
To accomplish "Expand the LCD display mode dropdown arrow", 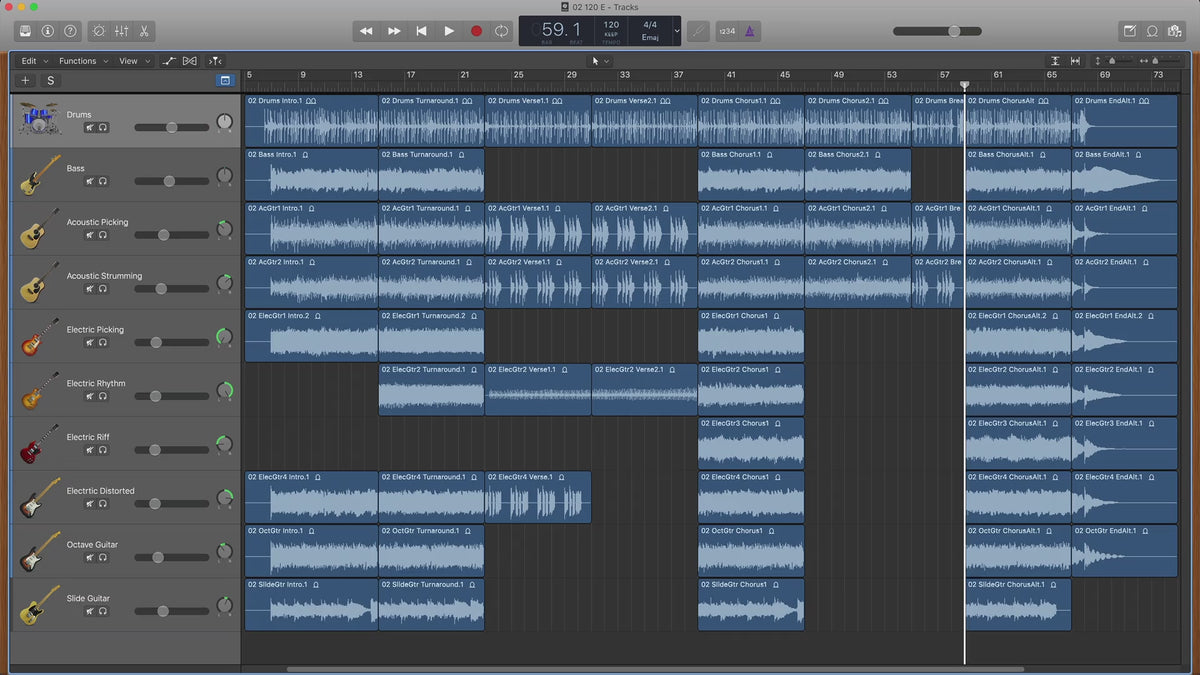I will pyautogui.click(x=677, y=31).
